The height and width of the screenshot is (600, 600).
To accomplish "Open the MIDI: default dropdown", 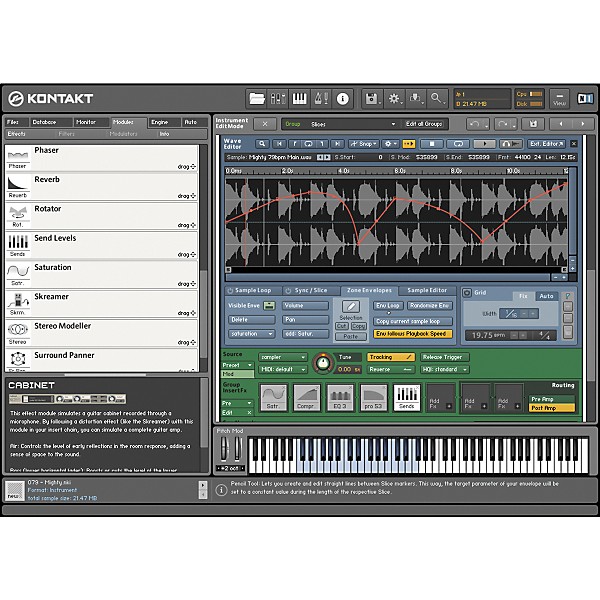I will [x=283, y=369].
